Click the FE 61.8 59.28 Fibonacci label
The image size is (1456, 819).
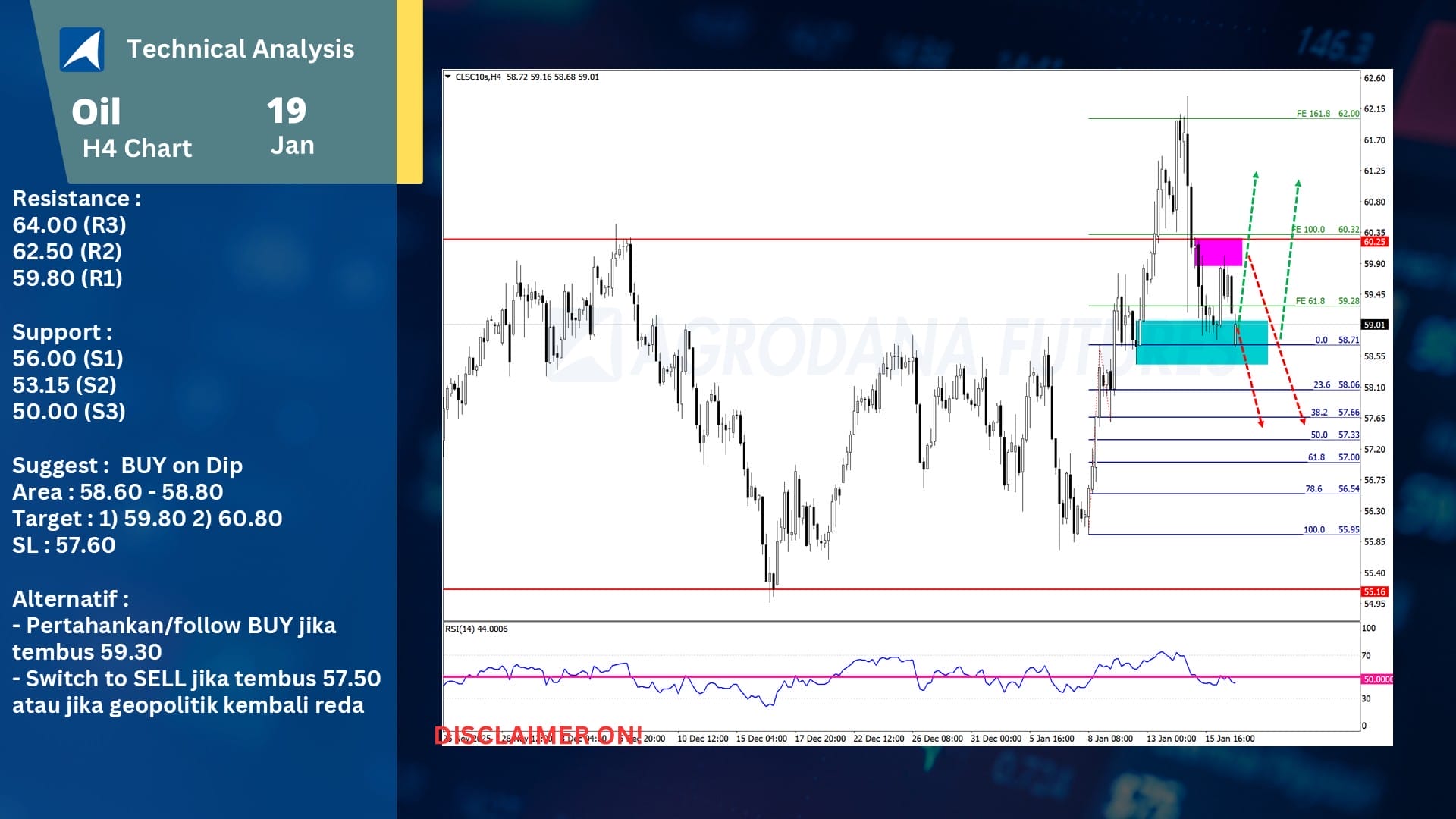1327,301
